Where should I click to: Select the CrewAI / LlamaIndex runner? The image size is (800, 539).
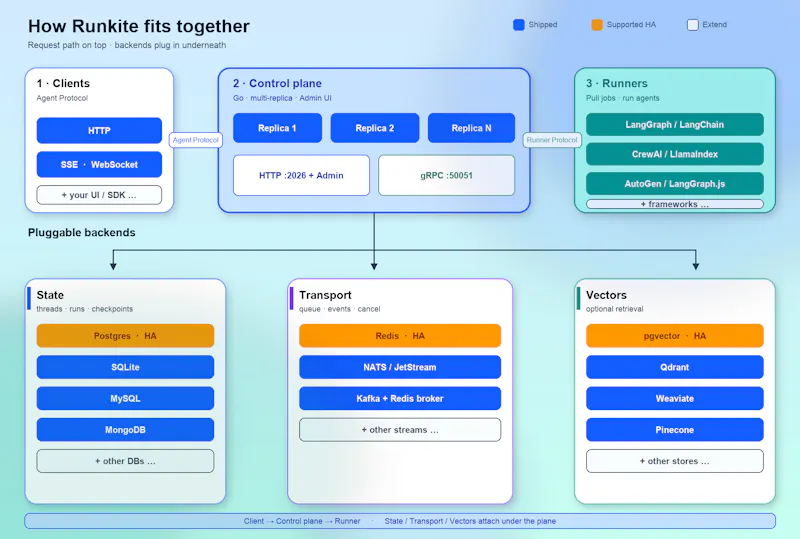click(x=674, y=154)
